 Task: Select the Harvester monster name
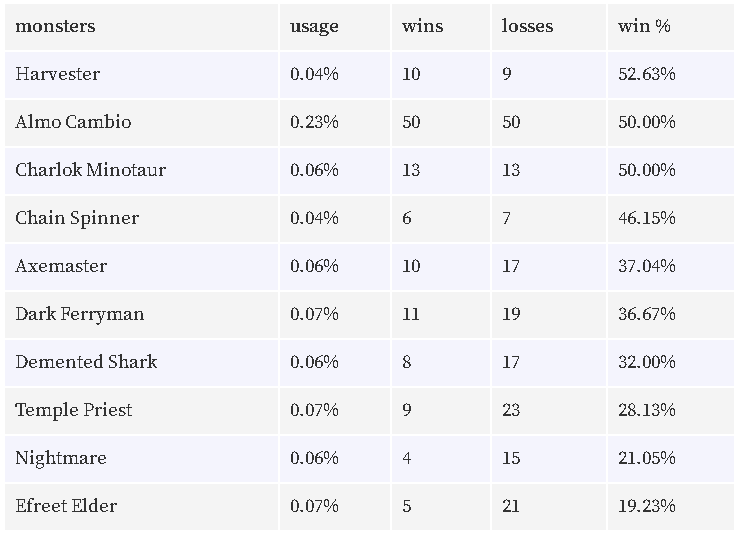pos(57,74)
